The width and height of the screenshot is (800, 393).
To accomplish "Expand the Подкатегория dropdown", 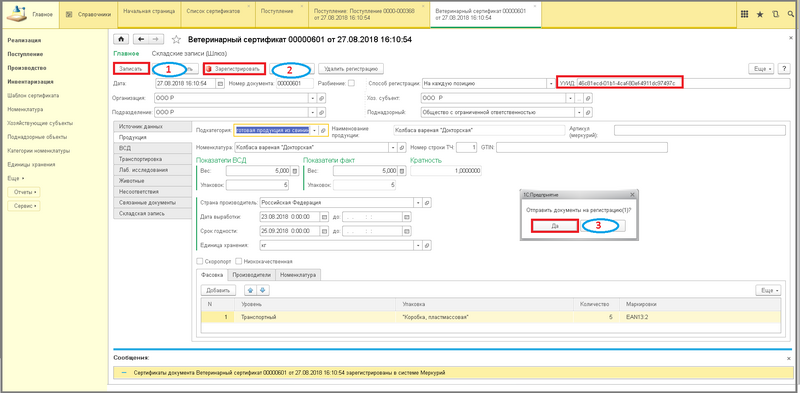I will (315, 131).
